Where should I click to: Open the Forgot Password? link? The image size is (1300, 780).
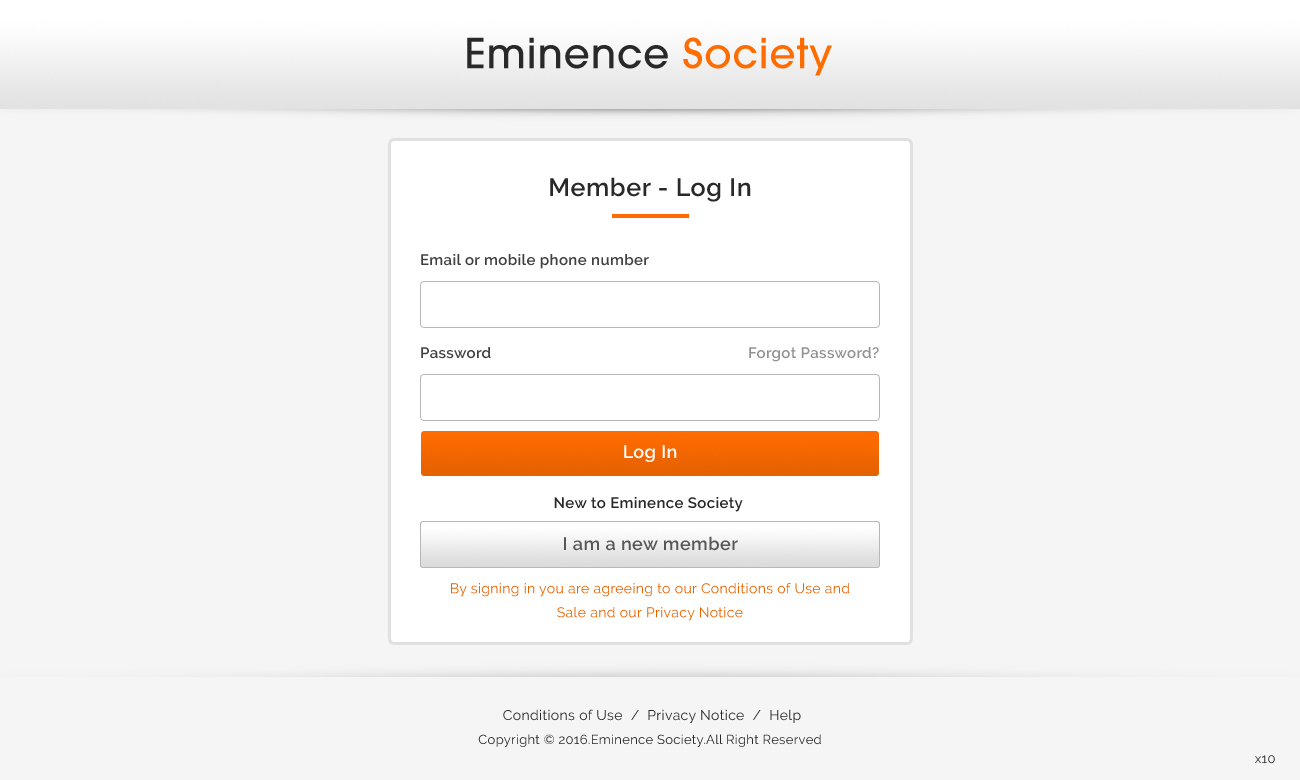pyautogui.click(x=813, y=353)
